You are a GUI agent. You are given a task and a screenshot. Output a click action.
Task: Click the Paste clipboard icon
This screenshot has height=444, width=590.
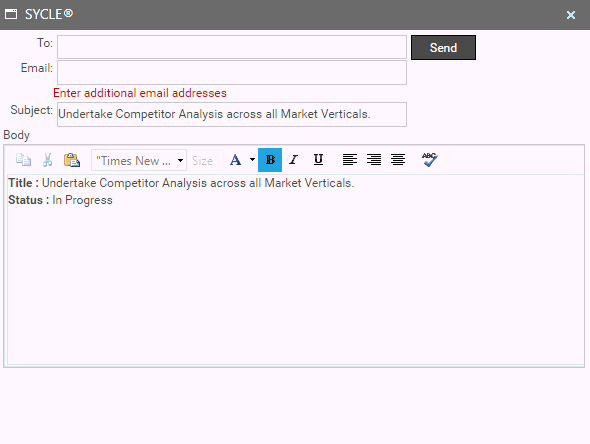[71, 160]
